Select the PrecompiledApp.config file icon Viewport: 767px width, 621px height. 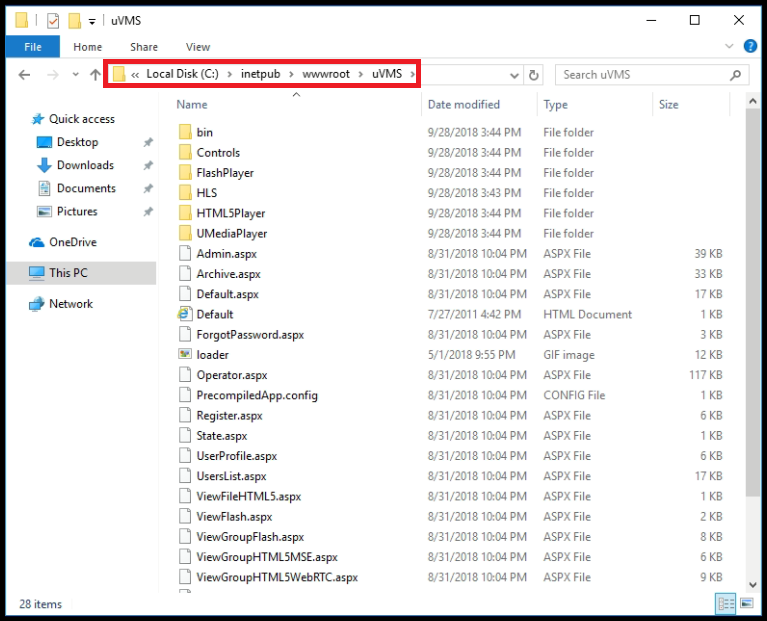pyautogui.click(x=185, y=395)
